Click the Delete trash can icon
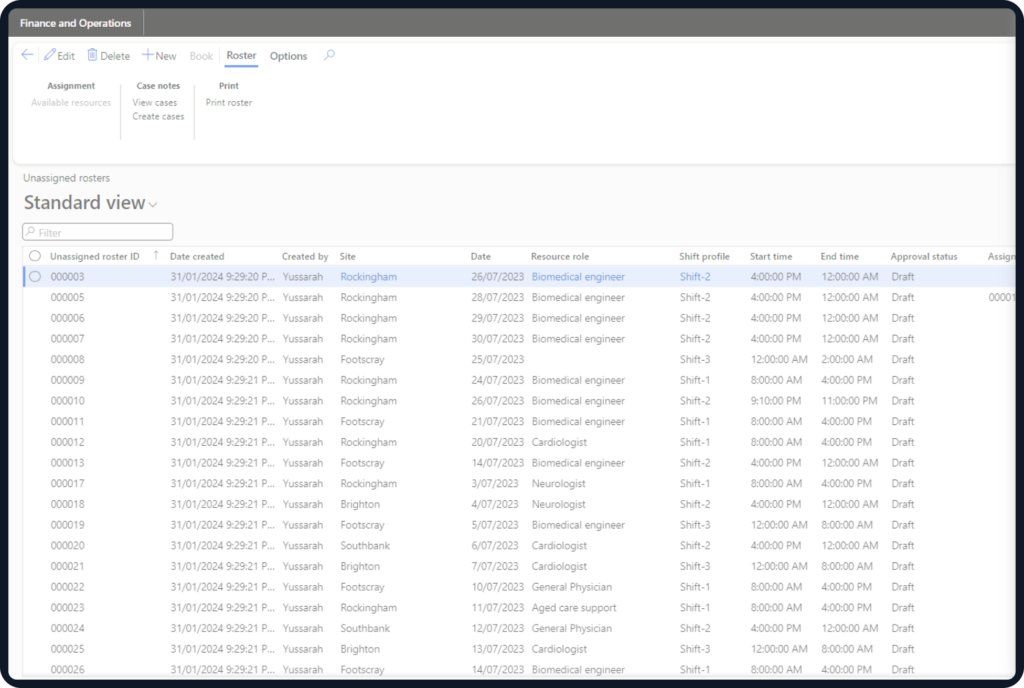This screenshot has height=688, width=1024. (93, 55)
